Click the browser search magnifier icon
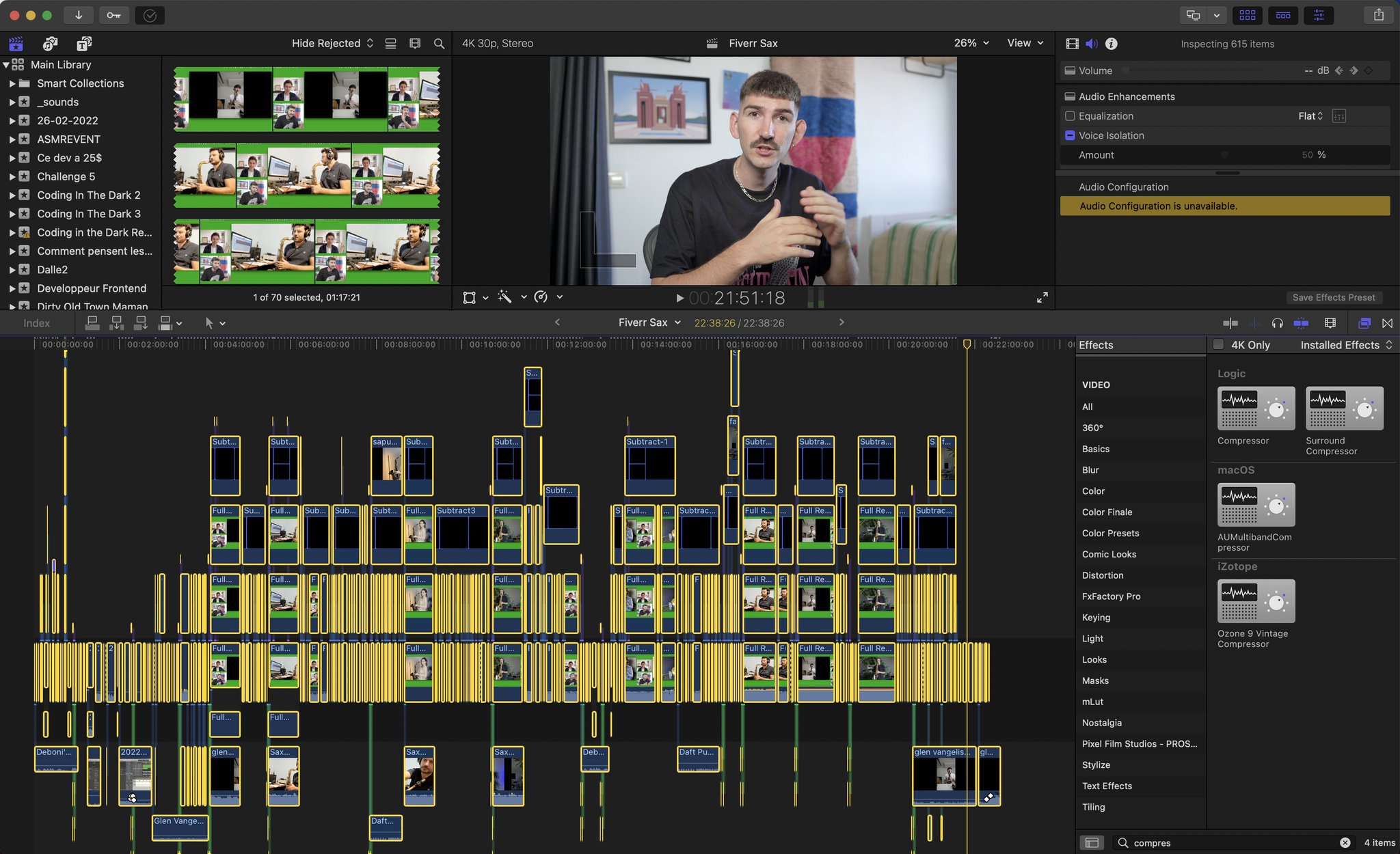This screenshot has width=1400, height=854. pos(439,44)
